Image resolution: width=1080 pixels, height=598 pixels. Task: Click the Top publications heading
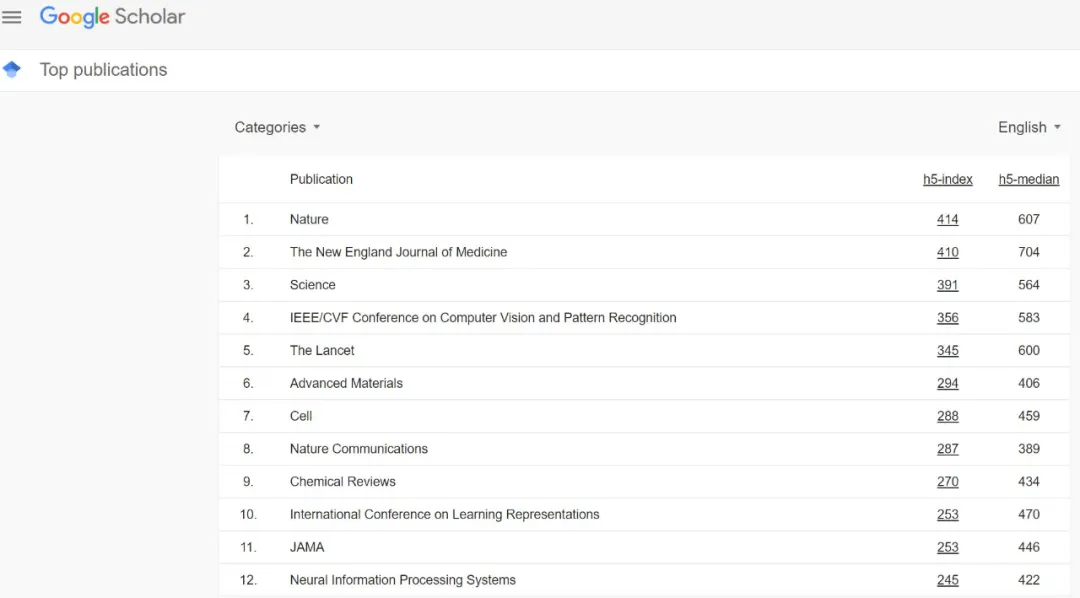pyautogui.click(x=103, y=69)
